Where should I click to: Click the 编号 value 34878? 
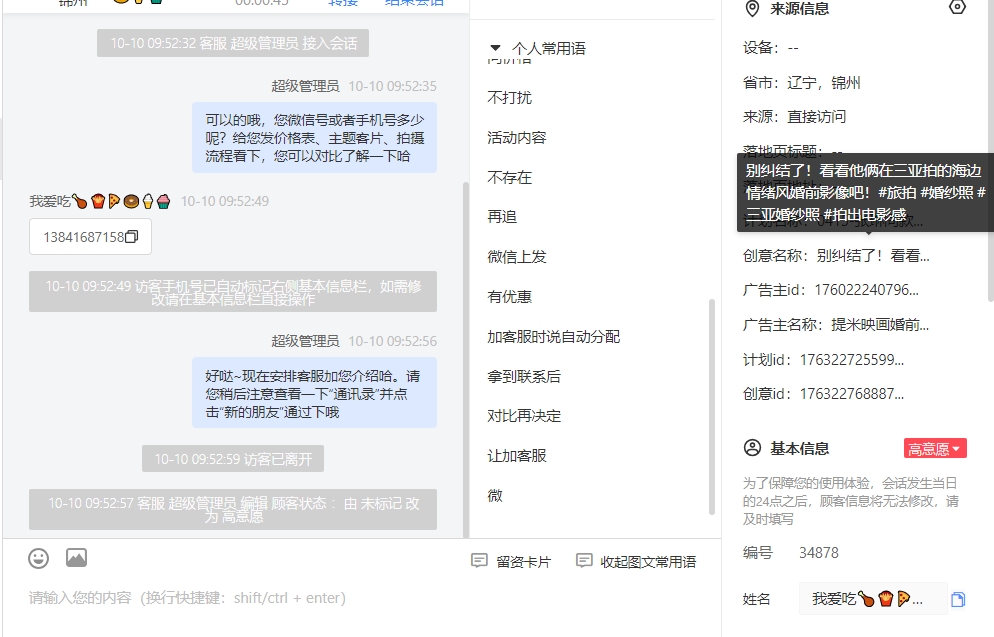click(x=818, y=553)
